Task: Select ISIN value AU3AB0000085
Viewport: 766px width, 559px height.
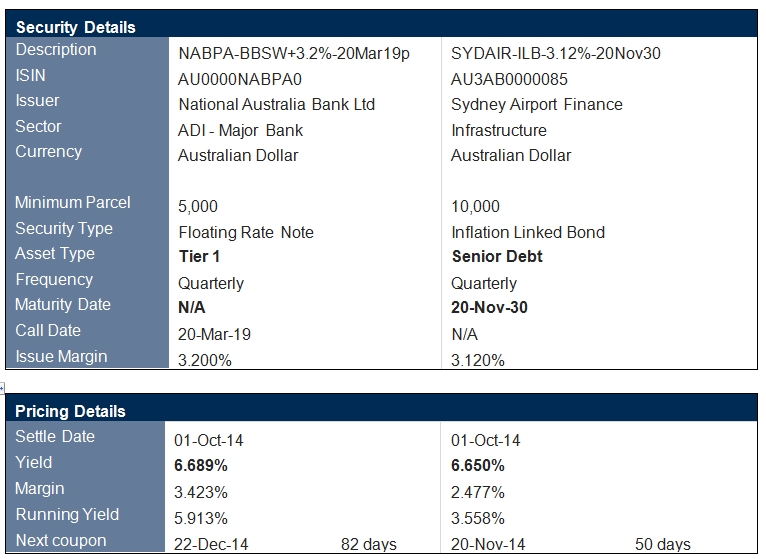Action: coord(509,79)
